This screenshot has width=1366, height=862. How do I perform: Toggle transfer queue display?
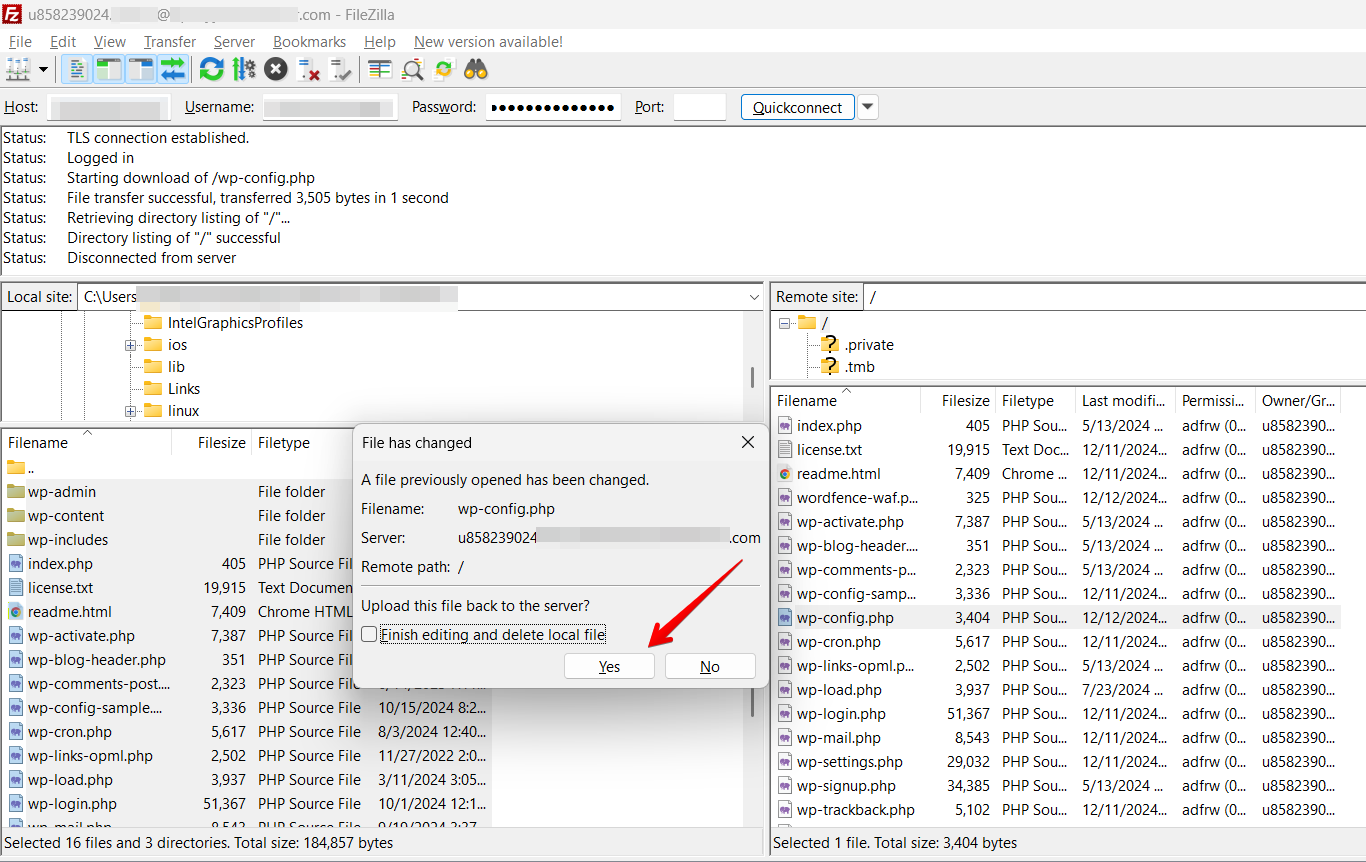(173, 70)
